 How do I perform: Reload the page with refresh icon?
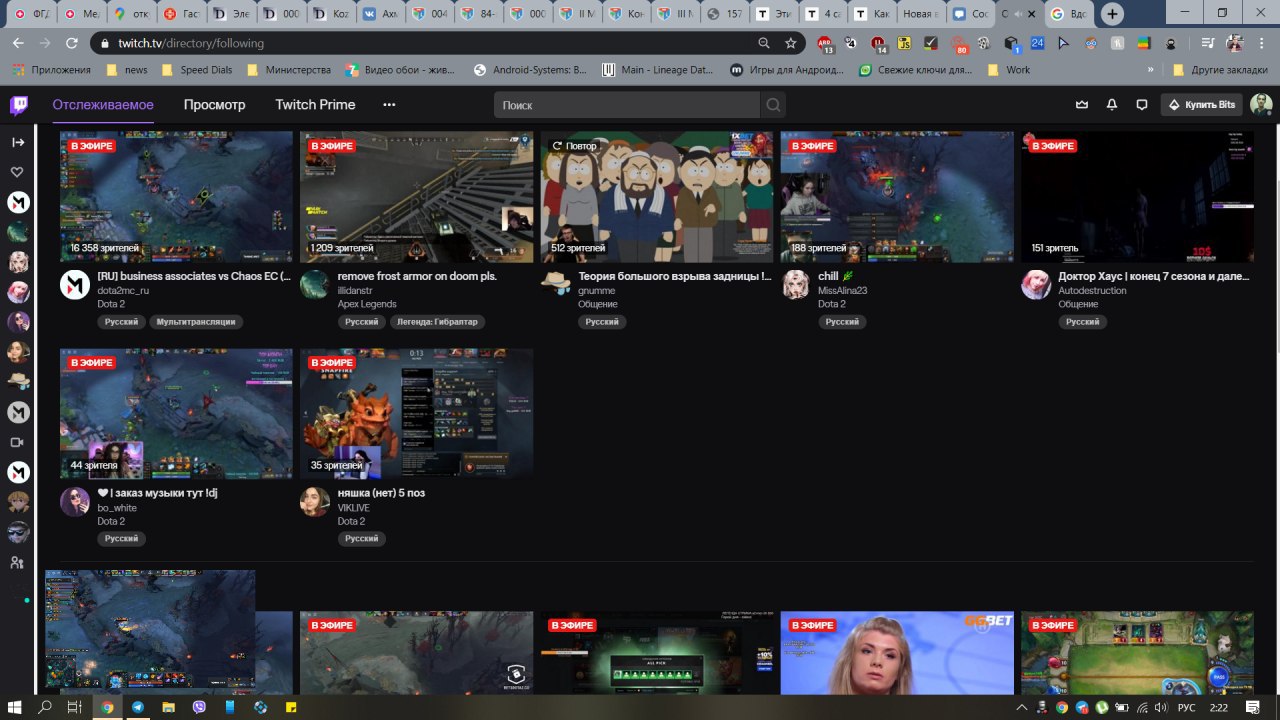(71, 43)
